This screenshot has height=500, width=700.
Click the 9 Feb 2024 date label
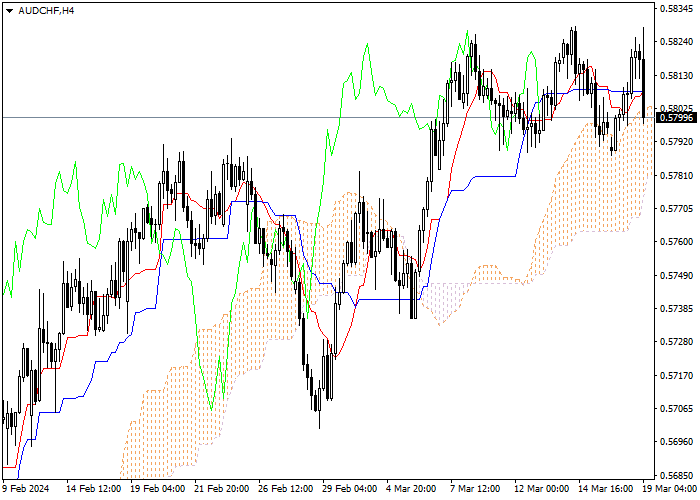click(x=26, y=489)
